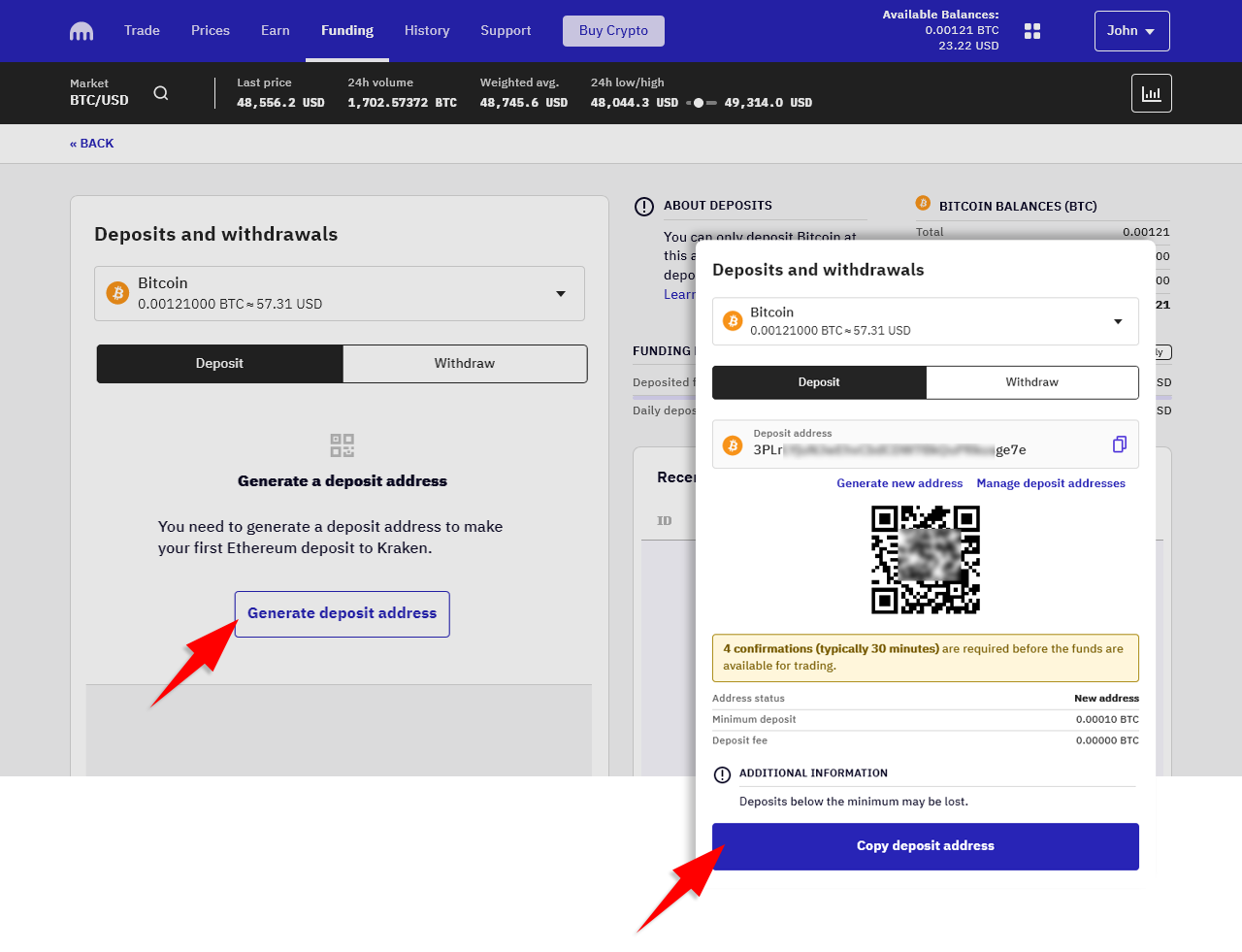Open the Support page
The image size is (1242, 952).
(506, 30)
